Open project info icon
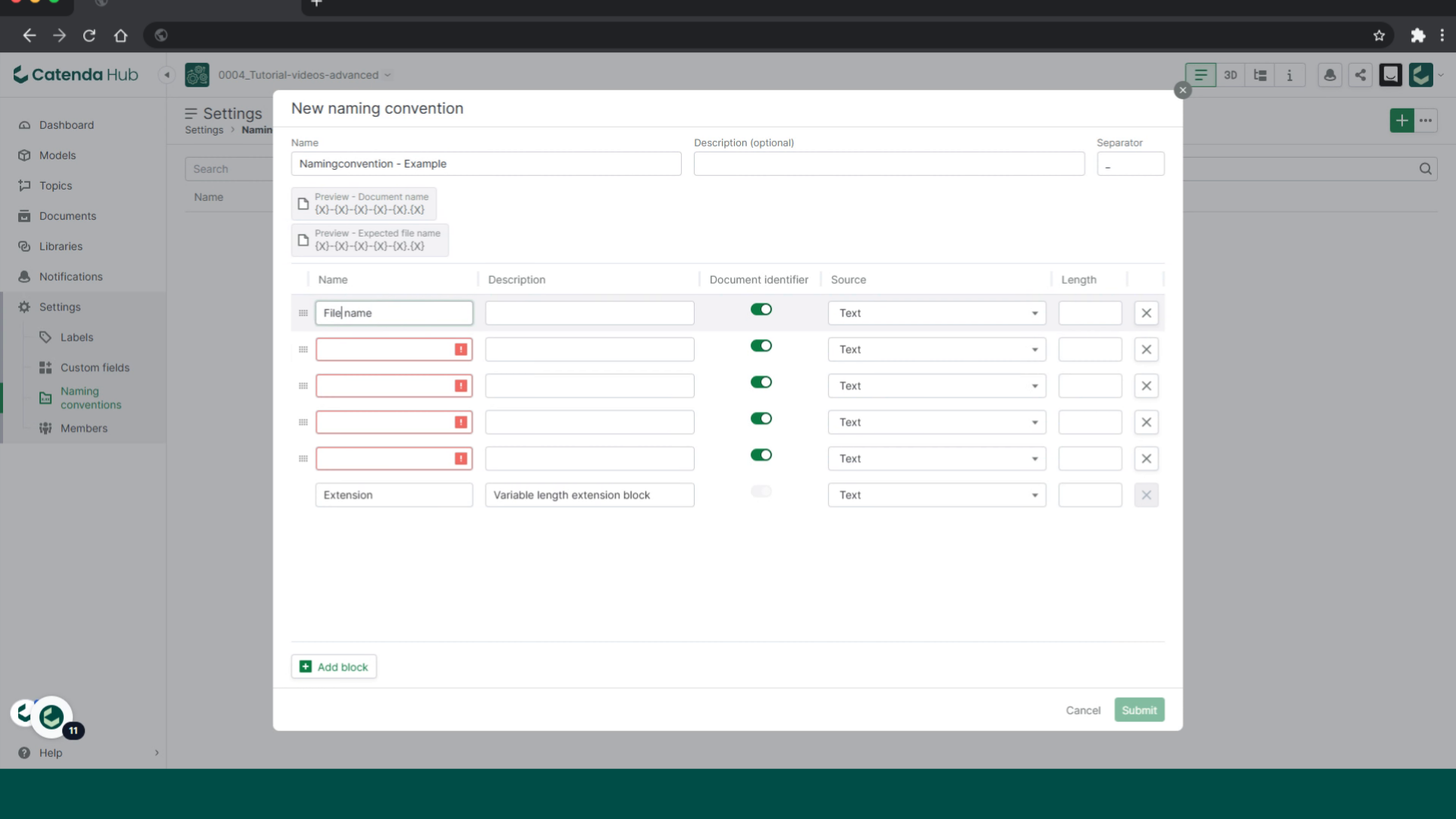 click(x=1290, y=75)
